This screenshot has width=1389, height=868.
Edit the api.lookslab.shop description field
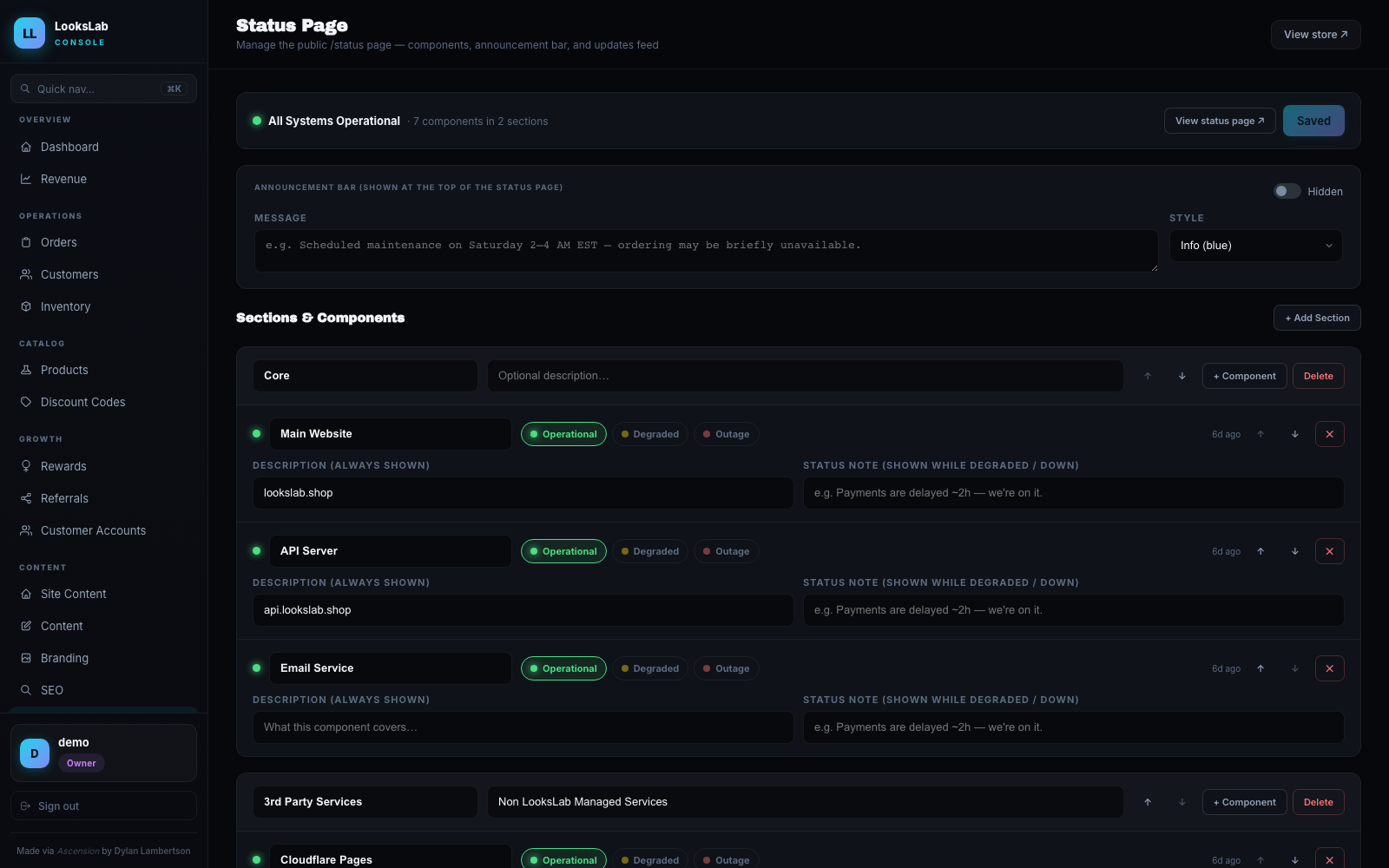pos(523,610)
